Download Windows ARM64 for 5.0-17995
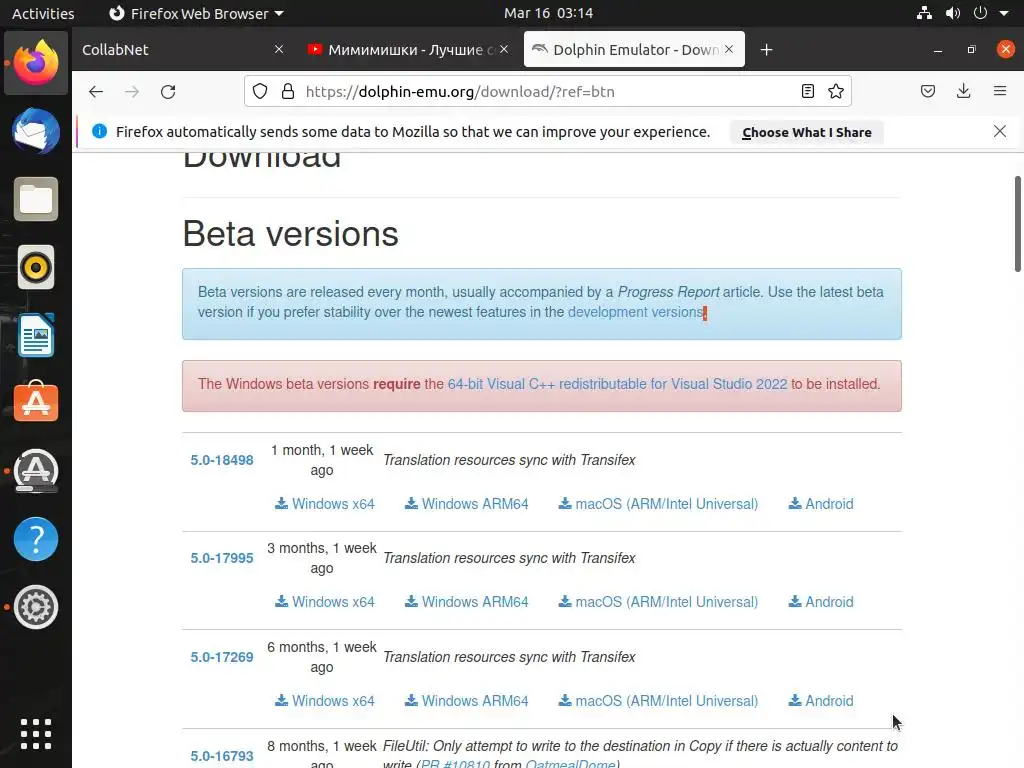 tap(466, 601)
